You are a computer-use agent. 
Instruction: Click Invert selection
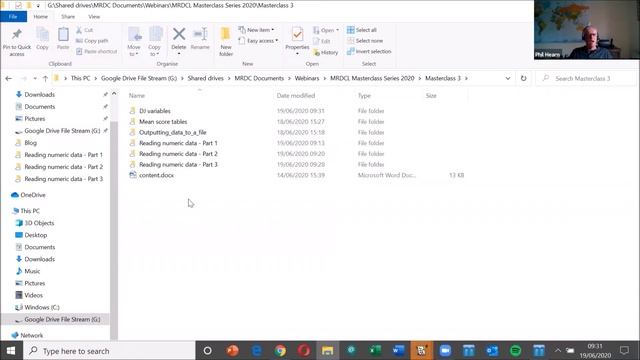tap(369, 51)
